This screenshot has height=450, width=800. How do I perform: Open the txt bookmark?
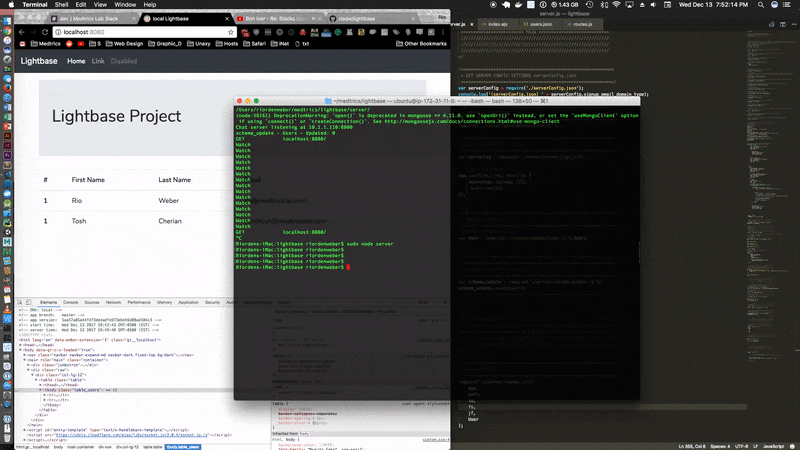pos(302,44)
